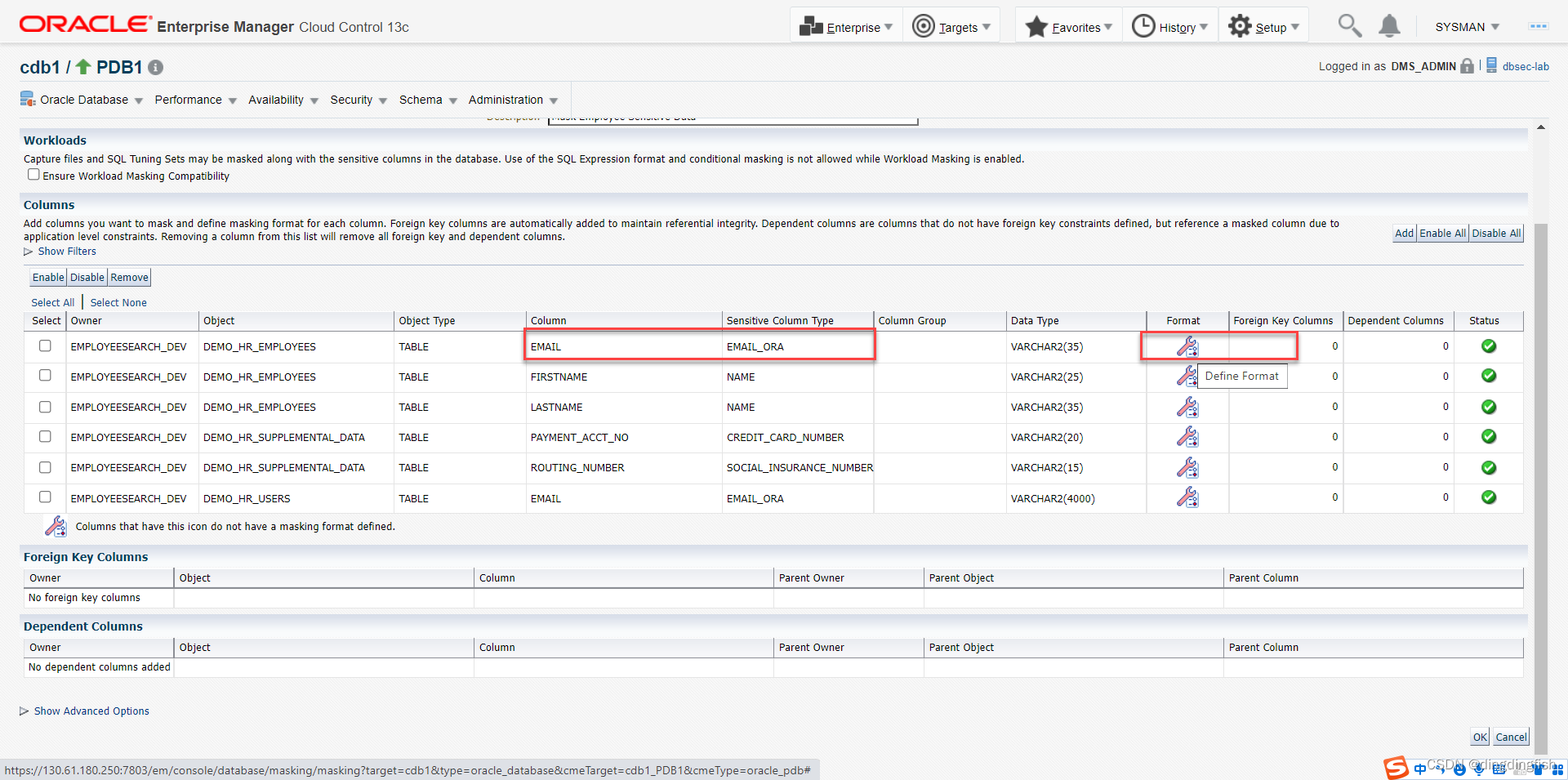This screenshot has height=780, width=1568.
Task: Click the Add button for columns
Action: (1404, 233)
